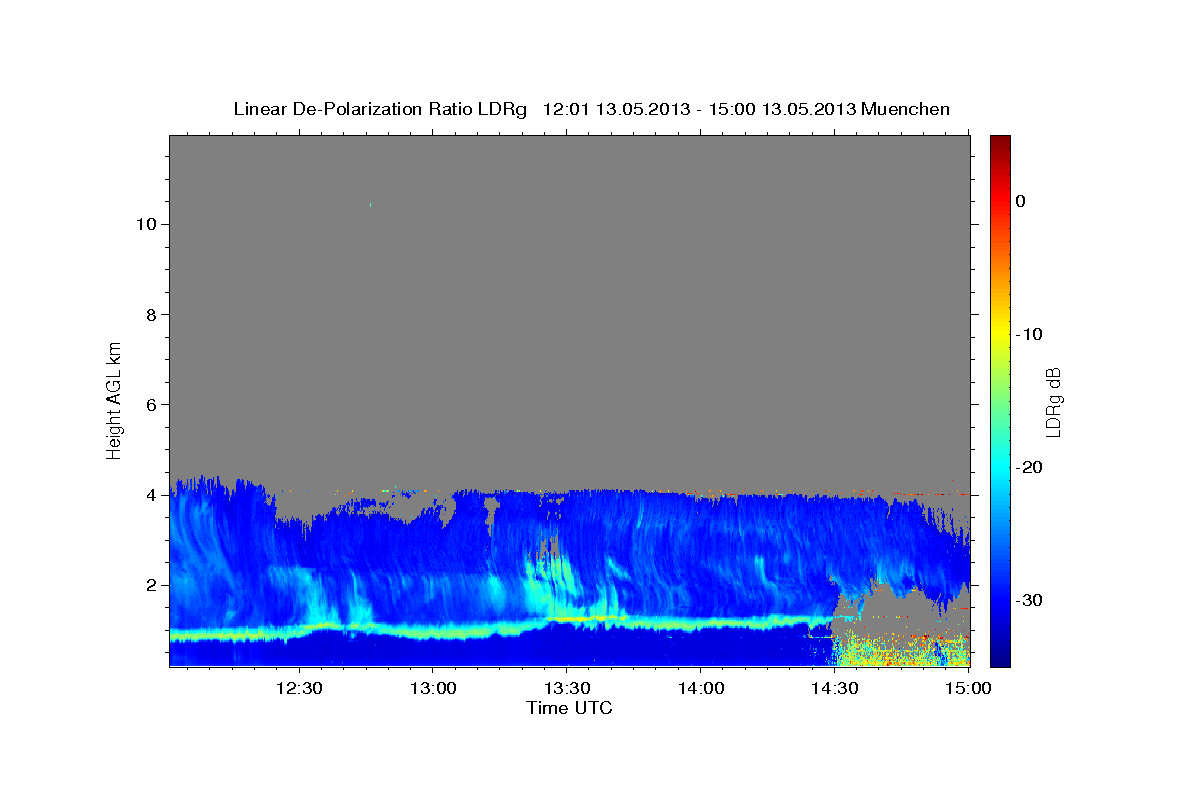Click the 'Height AGL km' axis label
The image size is (1200, 800).
pyautogui.click(x=115, y=400)
